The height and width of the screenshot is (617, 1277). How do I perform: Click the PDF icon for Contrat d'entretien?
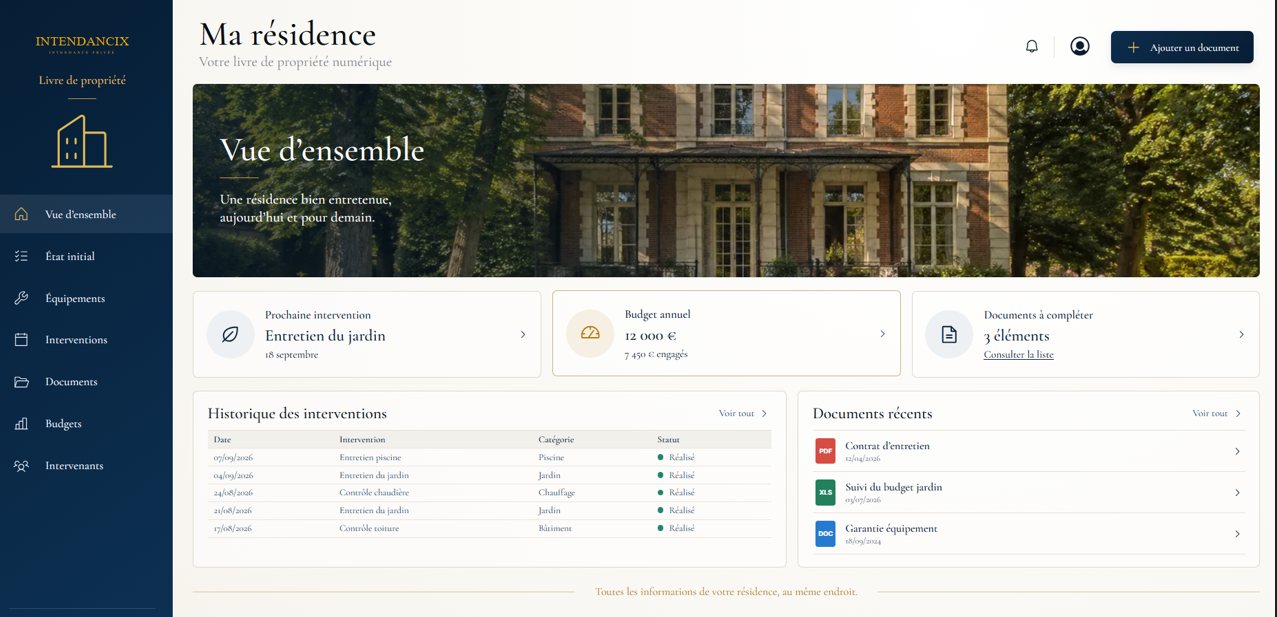click(825, 451)
